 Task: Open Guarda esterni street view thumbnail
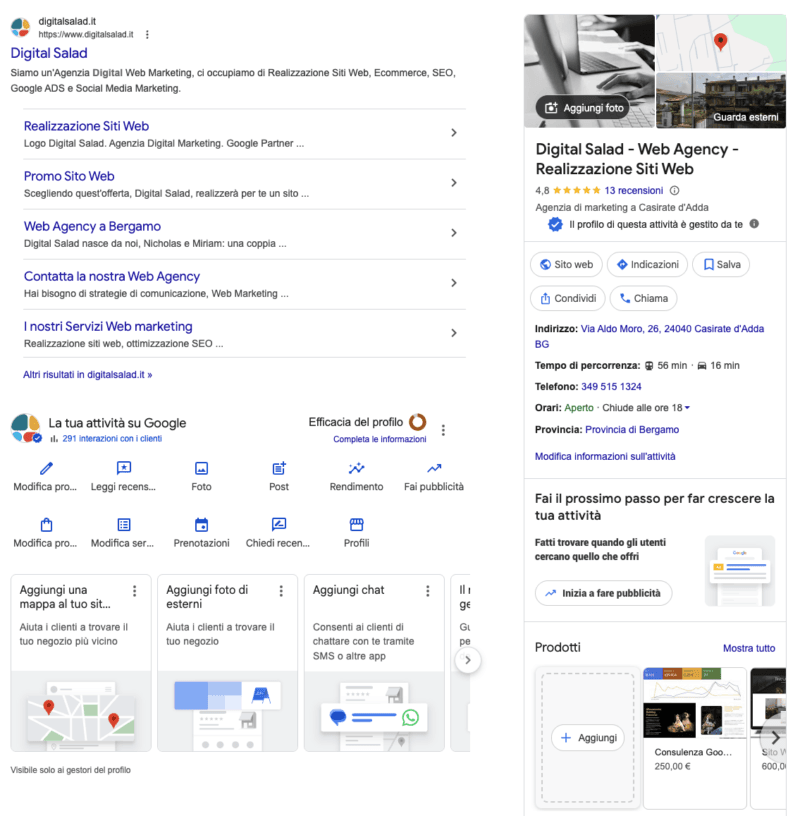point(721,100)
